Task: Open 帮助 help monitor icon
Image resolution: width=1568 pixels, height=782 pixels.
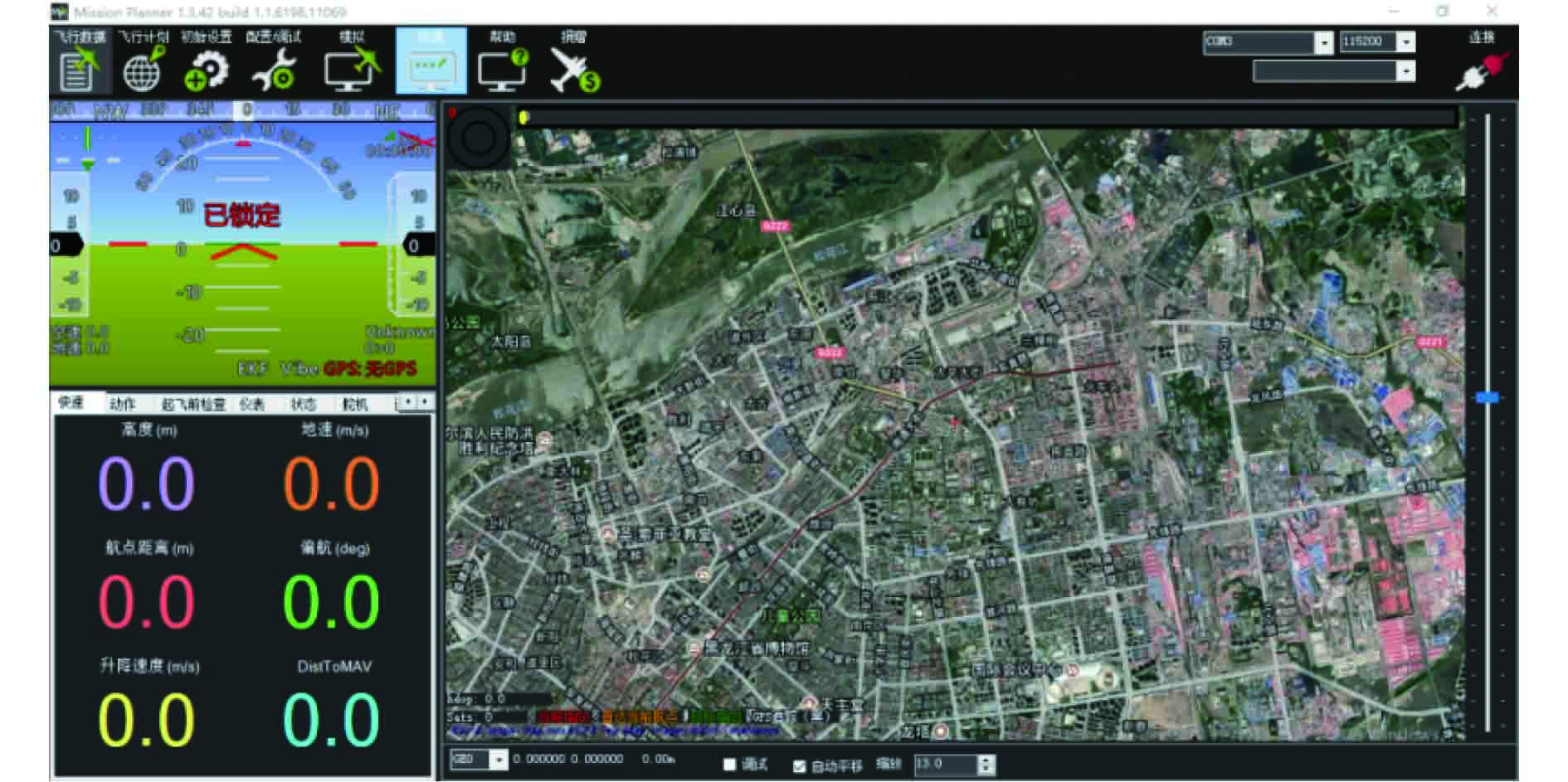Action: coord(502,65)
